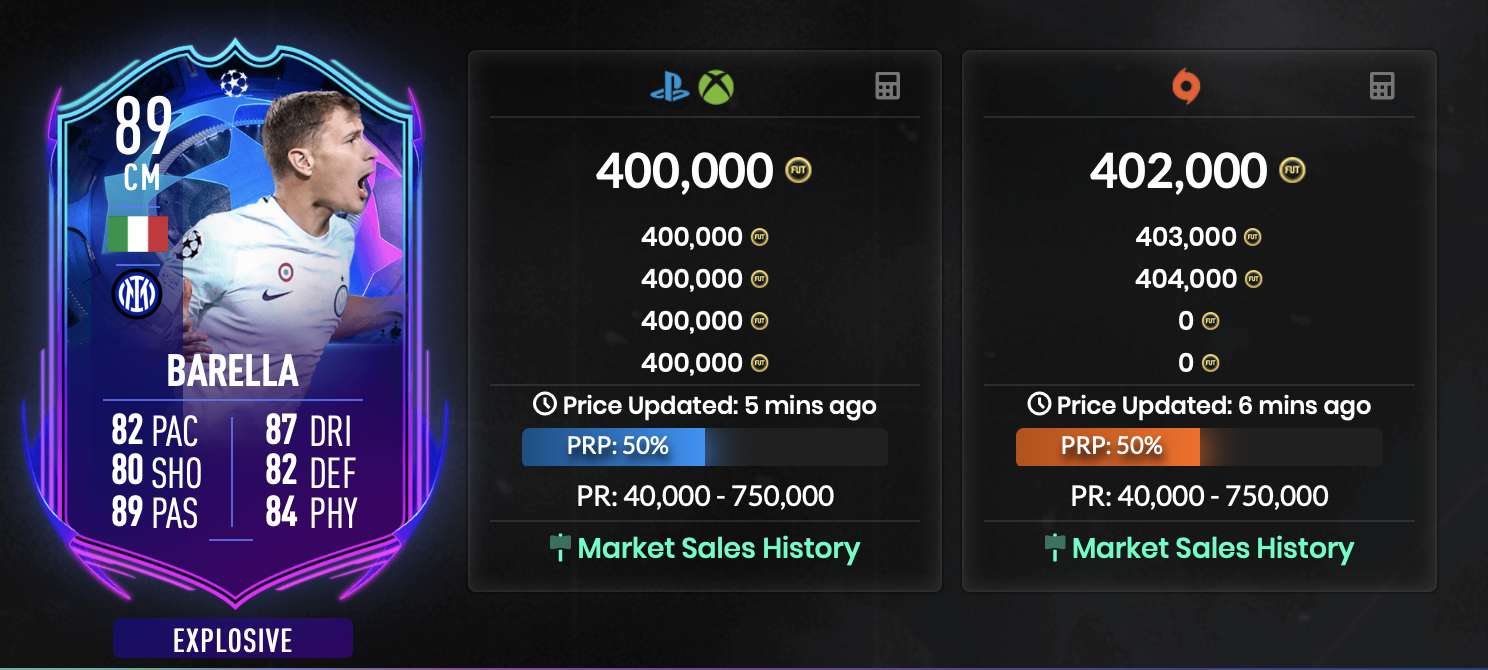Click the blue PRP 50% progress bar
The image size is (1488, 670).
613,447
